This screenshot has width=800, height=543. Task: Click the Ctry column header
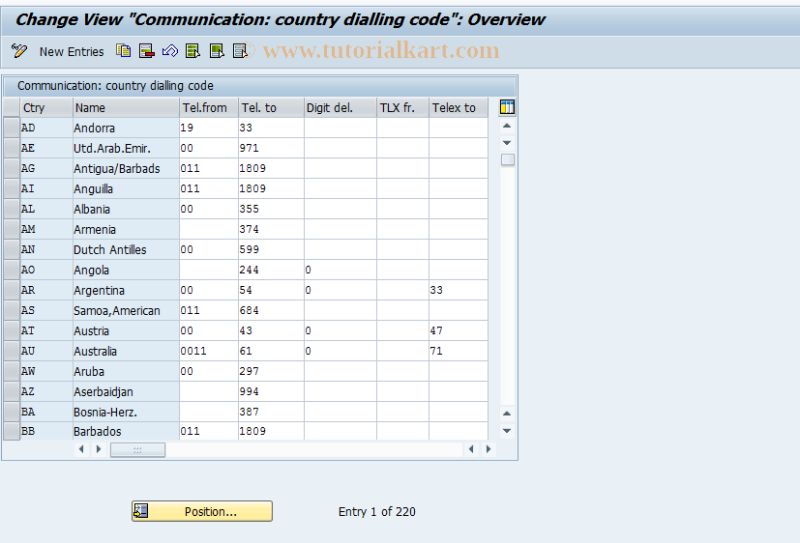click(46, 108)
